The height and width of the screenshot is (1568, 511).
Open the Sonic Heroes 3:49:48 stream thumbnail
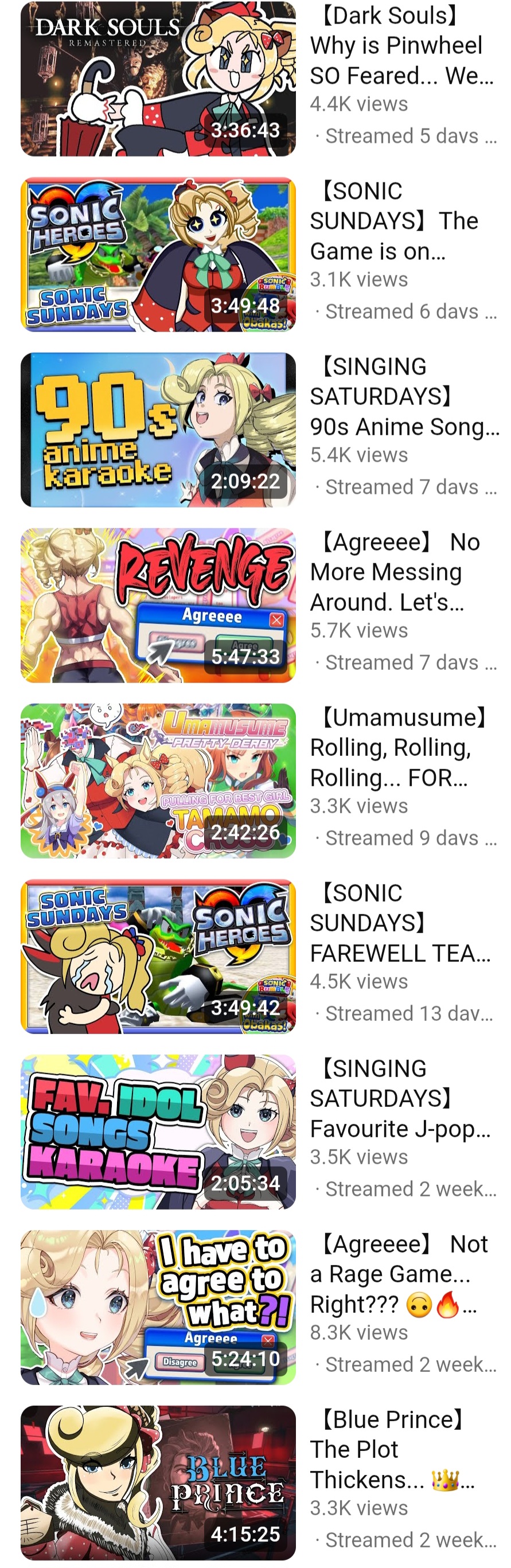158,255
